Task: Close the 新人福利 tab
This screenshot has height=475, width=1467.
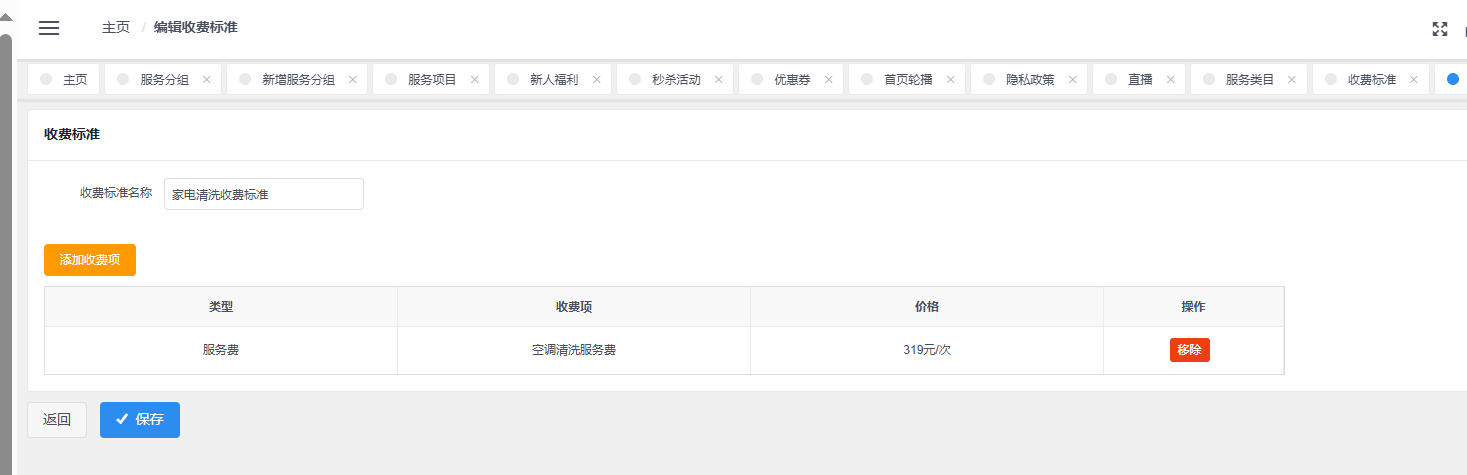Action: pyautogui.click(x=596, y=80)
